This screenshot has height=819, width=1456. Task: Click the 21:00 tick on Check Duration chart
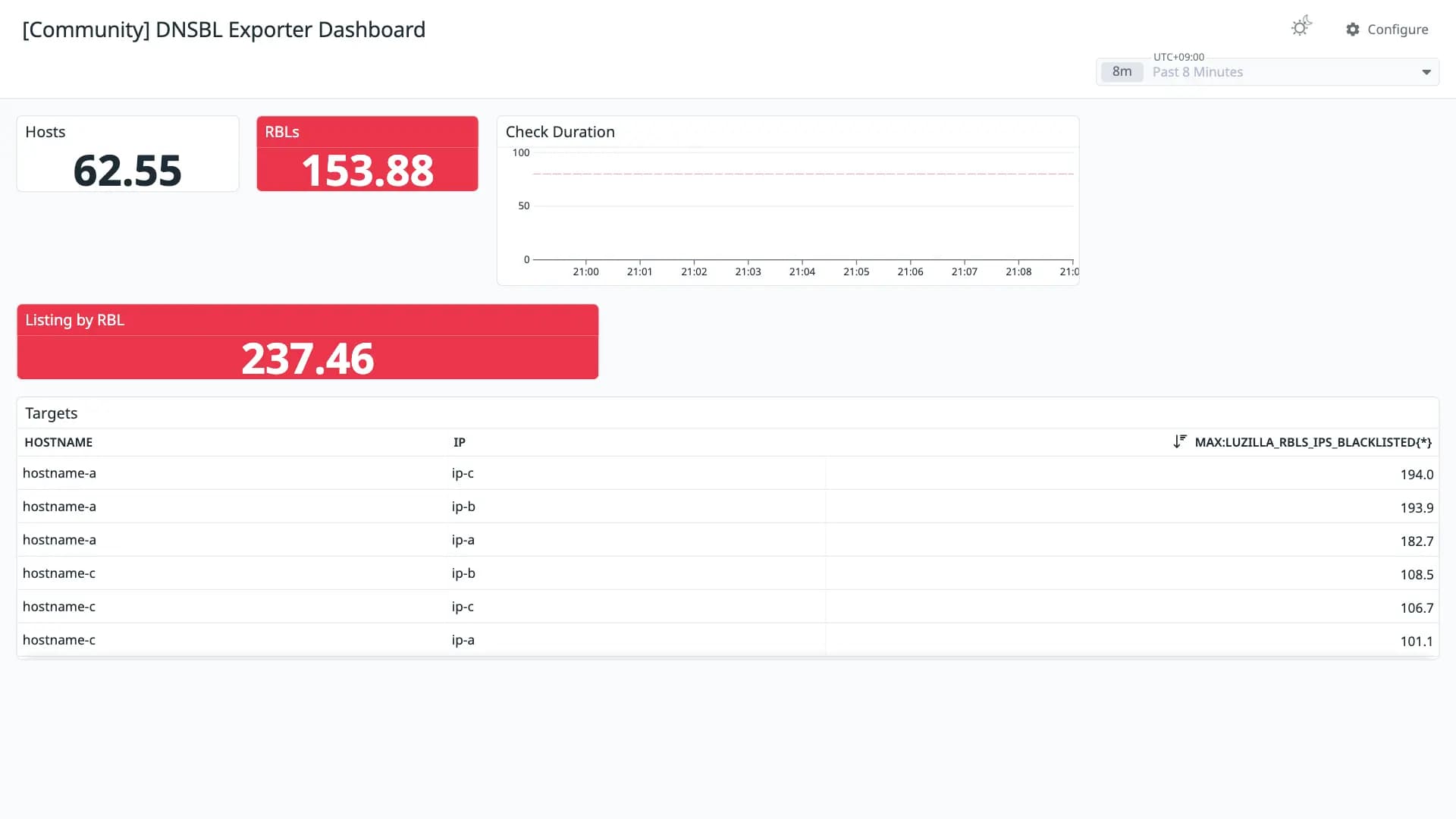[585, 271]
